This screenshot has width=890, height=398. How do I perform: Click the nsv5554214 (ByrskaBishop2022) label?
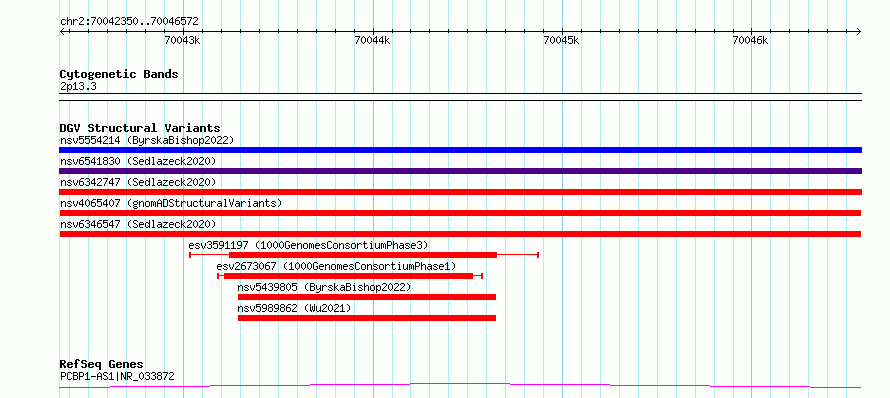147,140
